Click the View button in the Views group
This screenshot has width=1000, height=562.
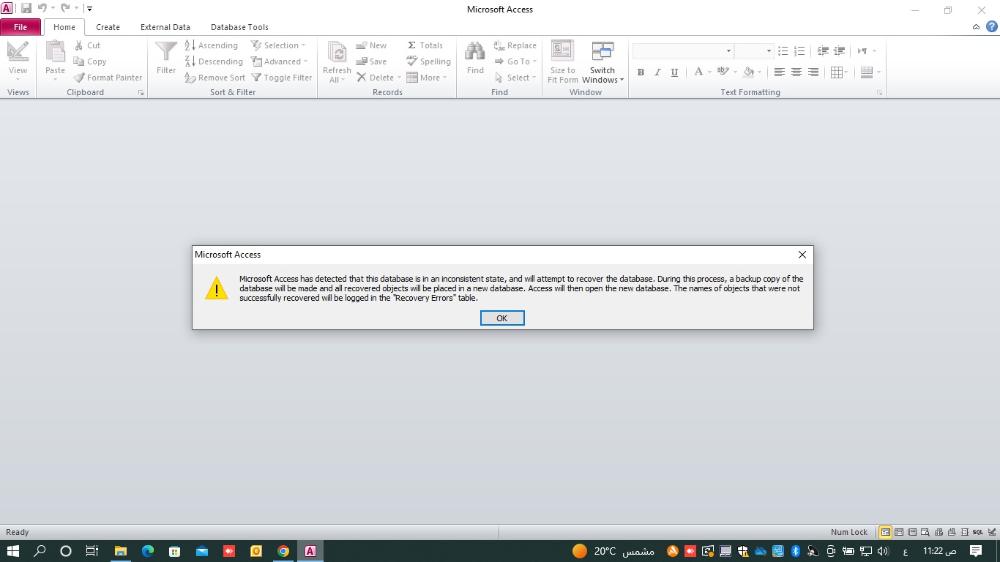[x=18, y=59]
